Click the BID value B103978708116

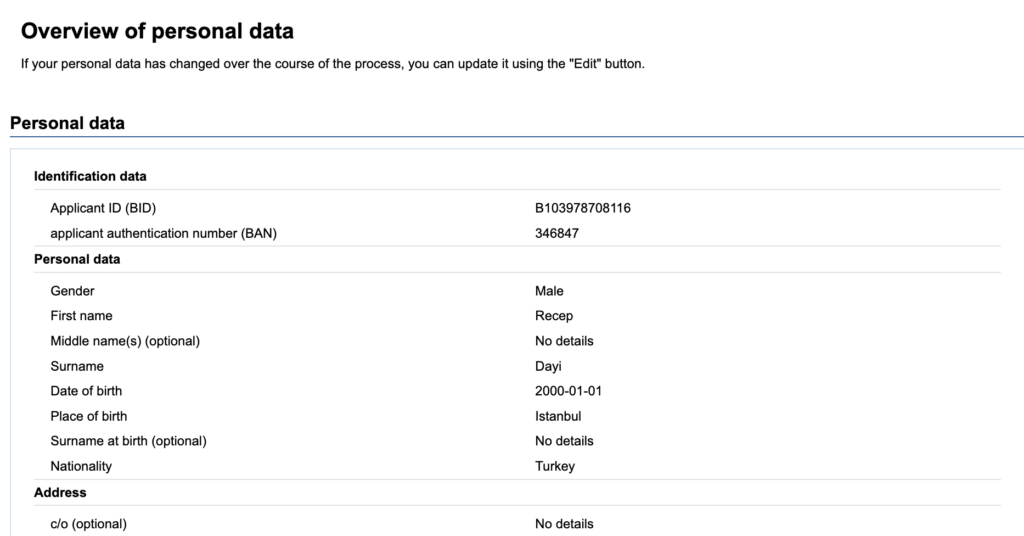pos(582,208)
